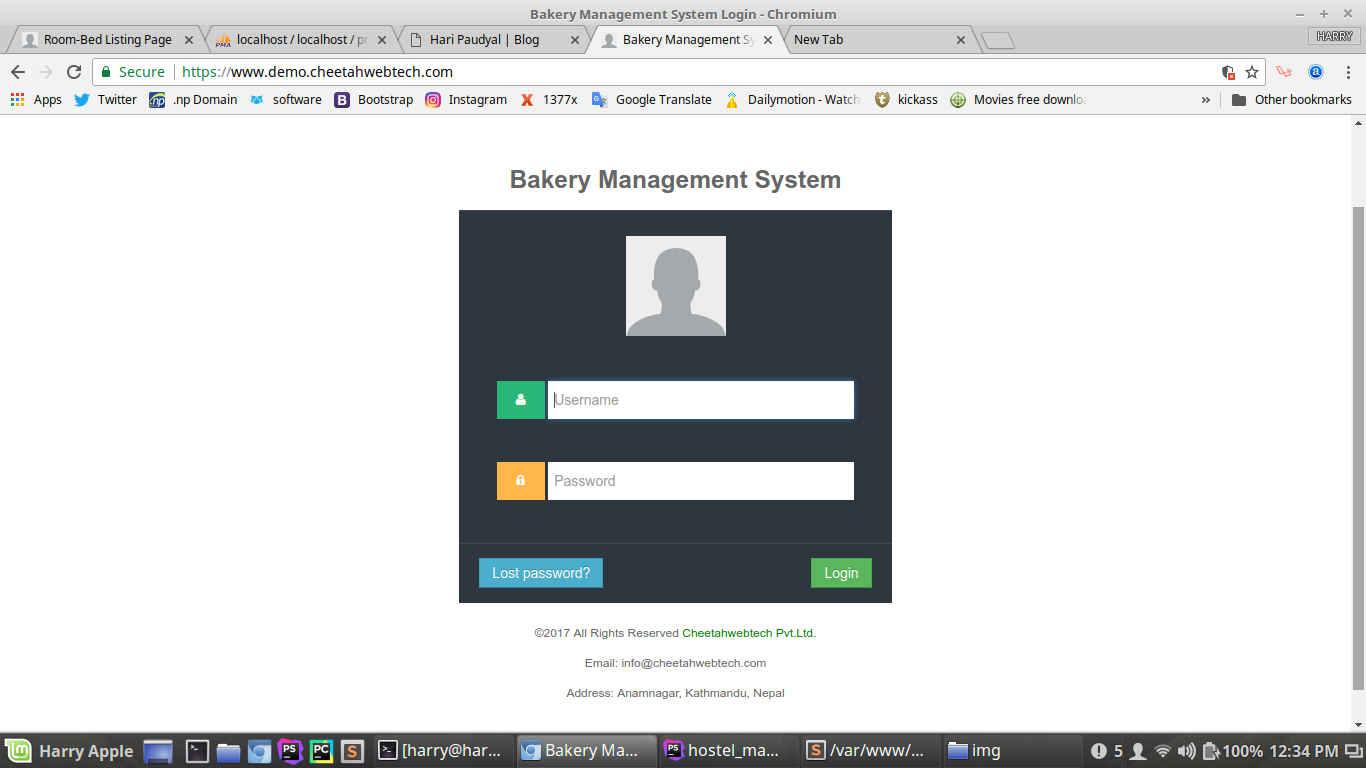Viewport: 1366px width, 768px height.
Task: Close the New Tab tab
Action: (961, 40)
